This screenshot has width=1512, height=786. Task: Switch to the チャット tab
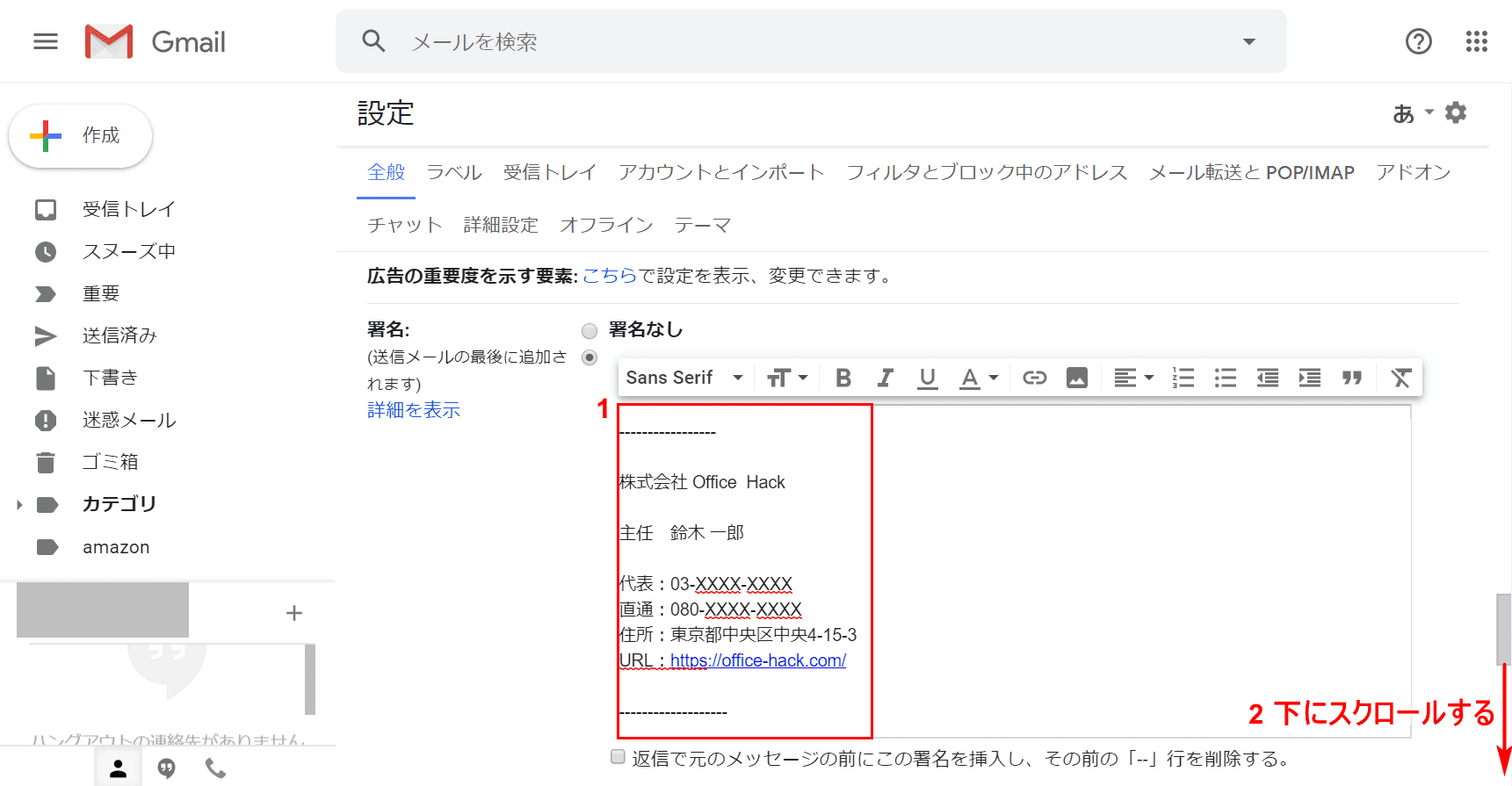point(404,225)
